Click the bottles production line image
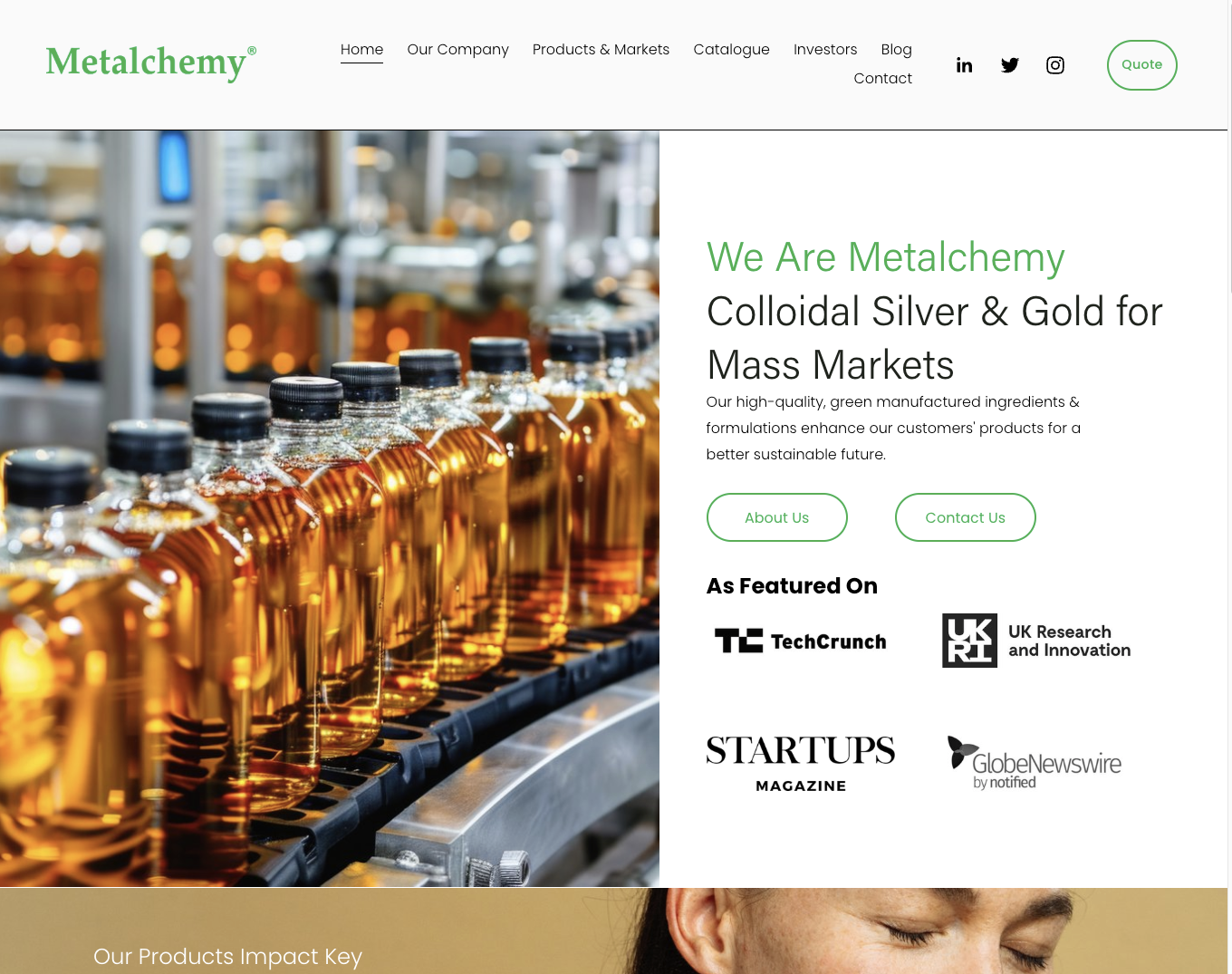1232x974 pixels. (330, 508)
